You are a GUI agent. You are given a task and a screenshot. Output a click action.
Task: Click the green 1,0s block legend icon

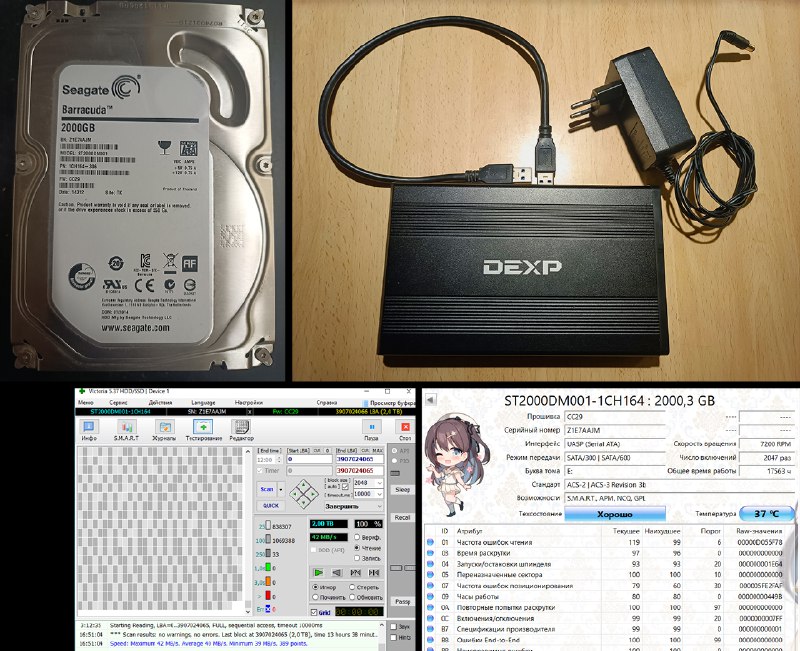tap(268, 567)
